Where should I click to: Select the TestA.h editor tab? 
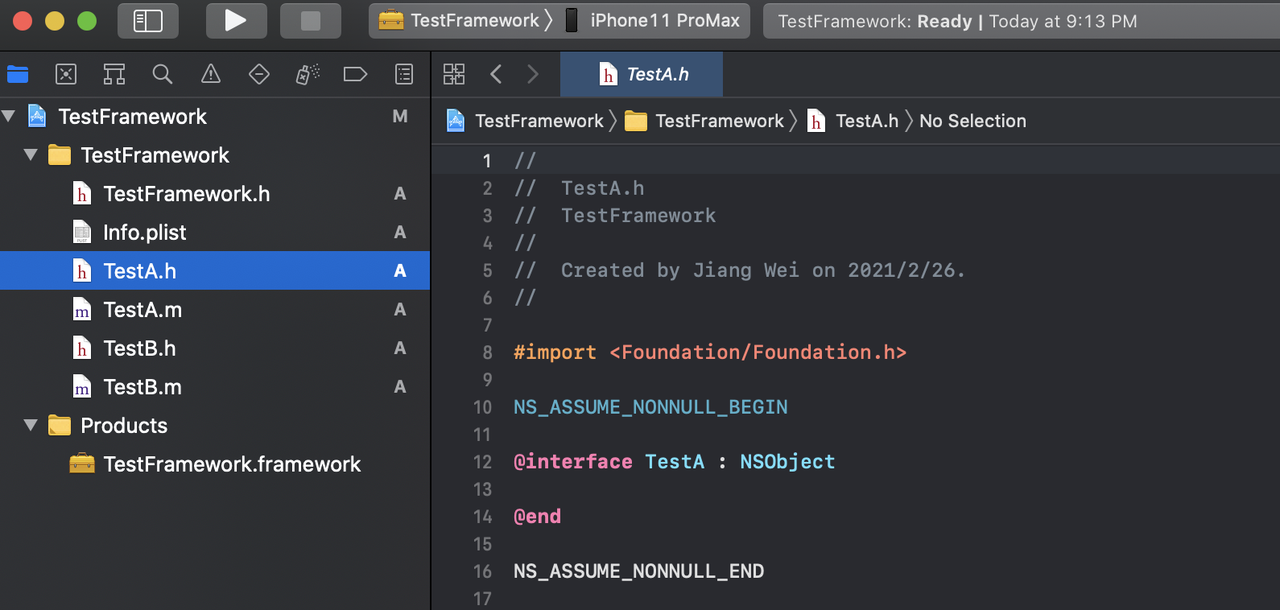point(641,74)
